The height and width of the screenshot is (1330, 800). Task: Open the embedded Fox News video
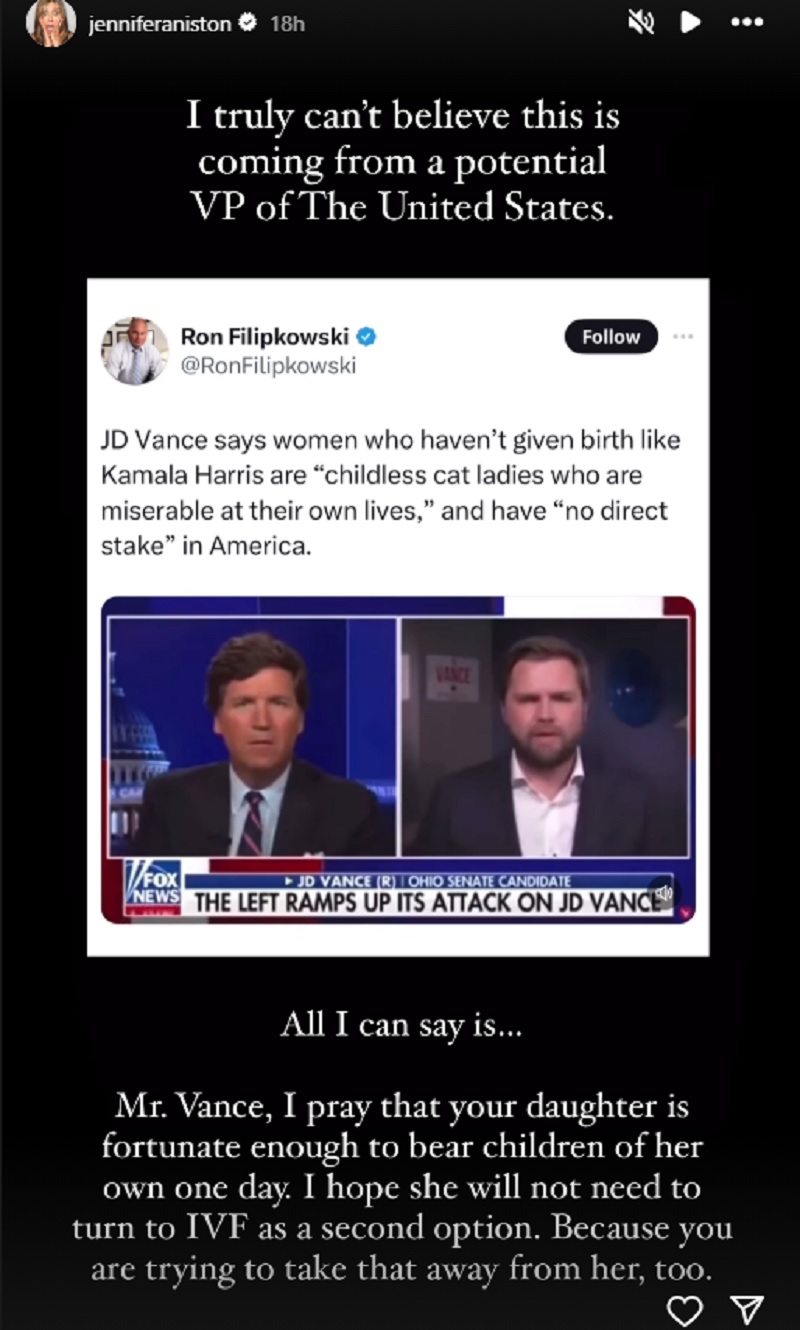(398, 760)
